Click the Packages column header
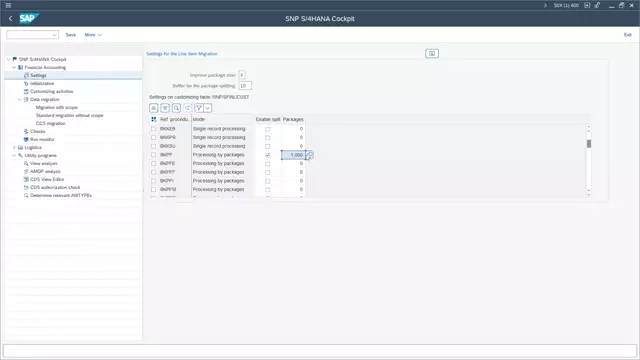The width and height of the screenshot is (640, 360). click(x=293, y=119)
